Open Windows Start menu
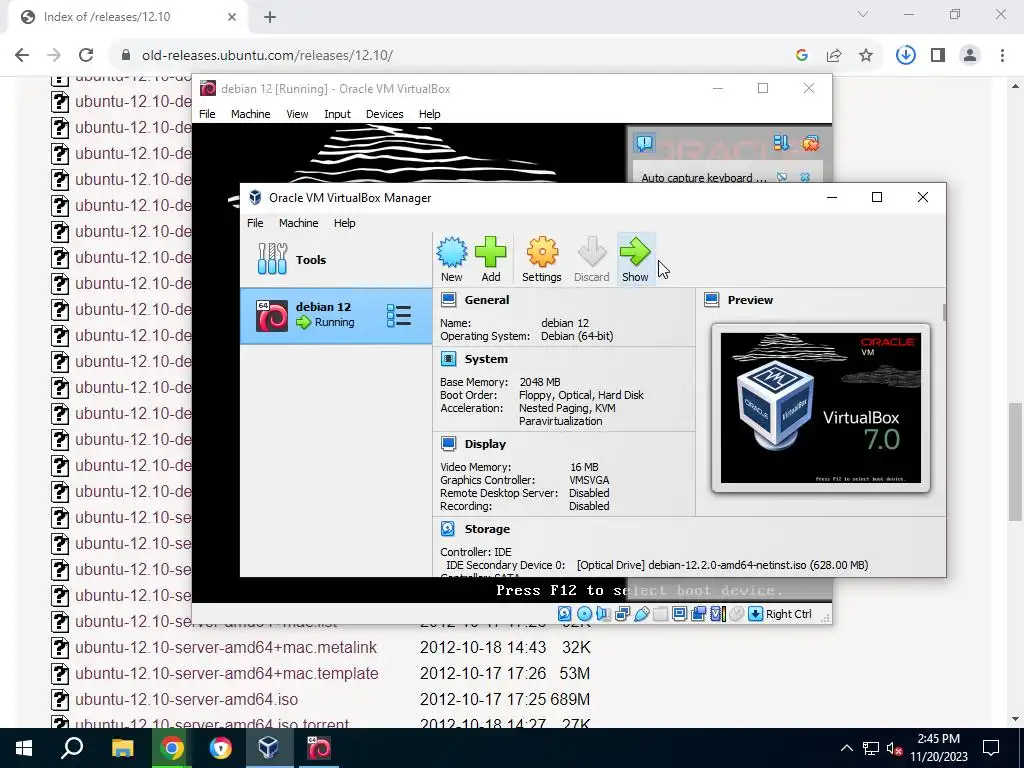The width and height of the screenshot is (1024, 768). [24, 748]
